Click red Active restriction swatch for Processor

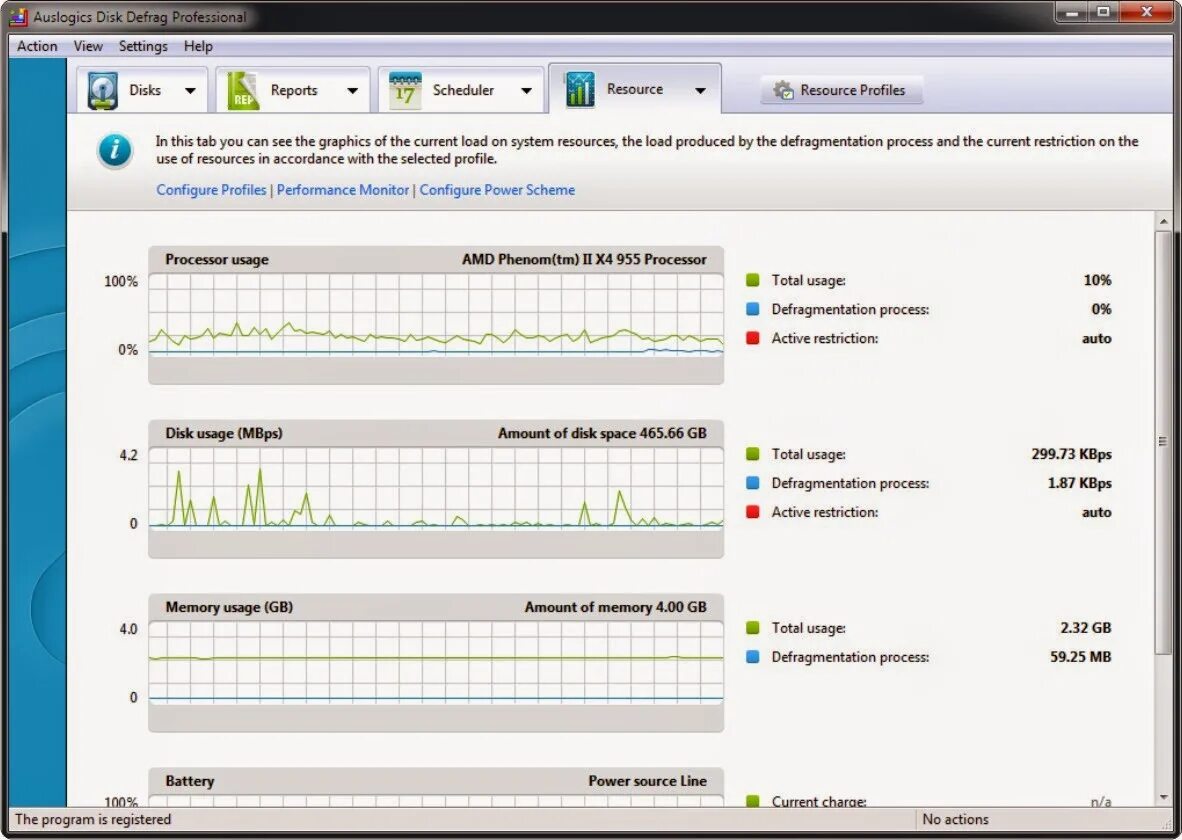click(752, 338)
